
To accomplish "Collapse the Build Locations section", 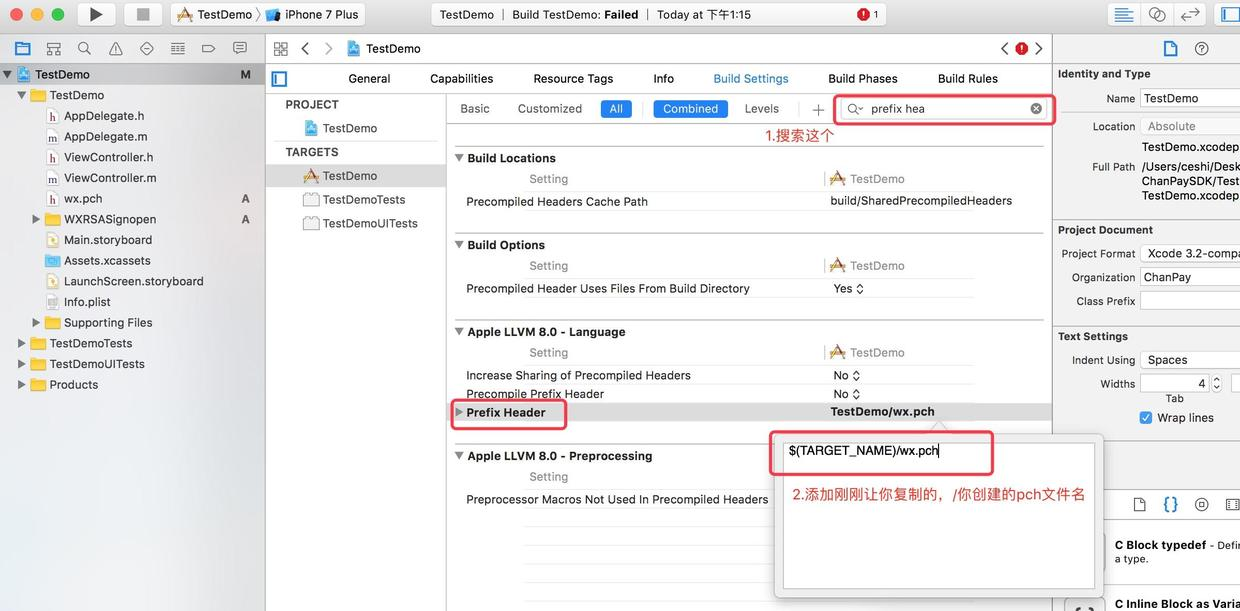I will tap(460, 158).
